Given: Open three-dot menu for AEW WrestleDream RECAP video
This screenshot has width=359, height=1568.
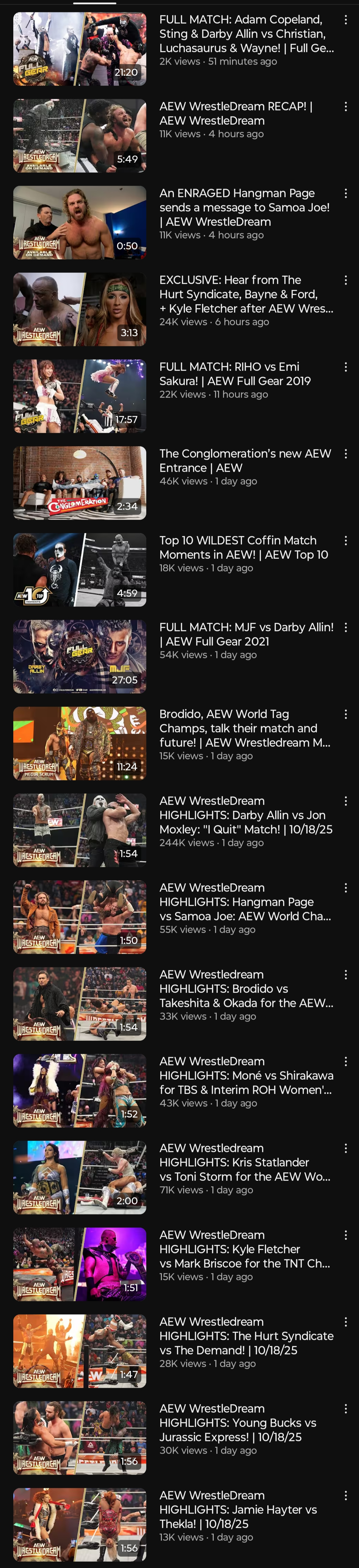Looking at the screenshot, I should [x=346, y=106].
